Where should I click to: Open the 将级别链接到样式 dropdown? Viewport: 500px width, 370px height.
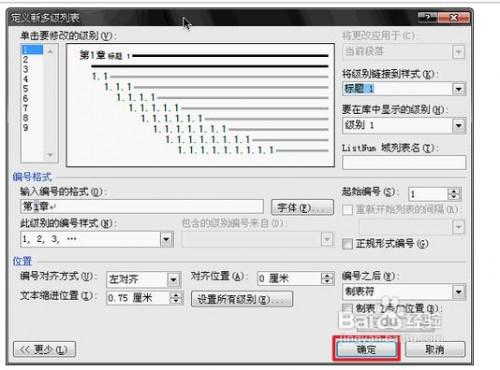459,89
